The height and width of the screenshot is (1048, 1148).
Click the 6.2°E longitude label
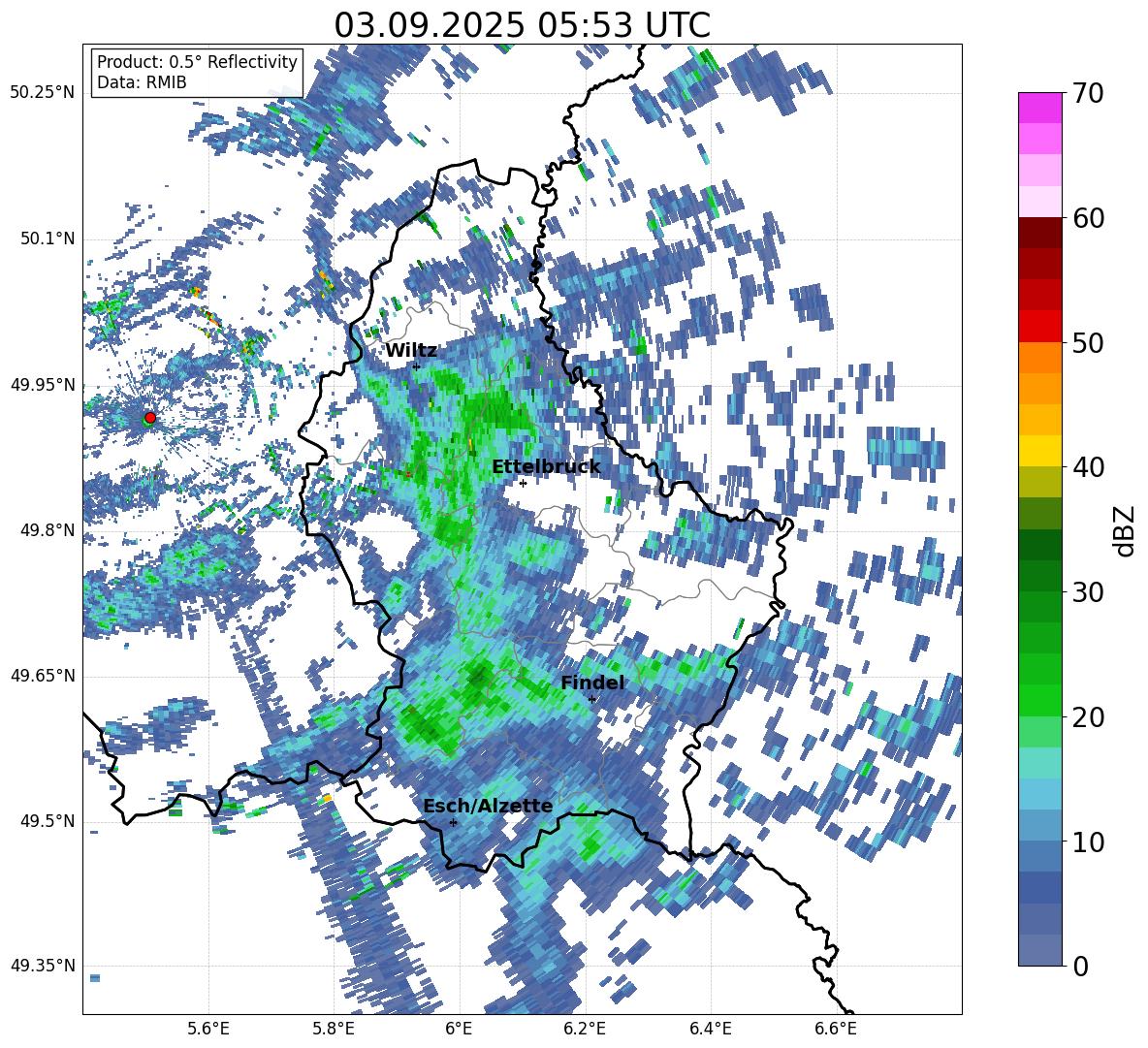585,1029
